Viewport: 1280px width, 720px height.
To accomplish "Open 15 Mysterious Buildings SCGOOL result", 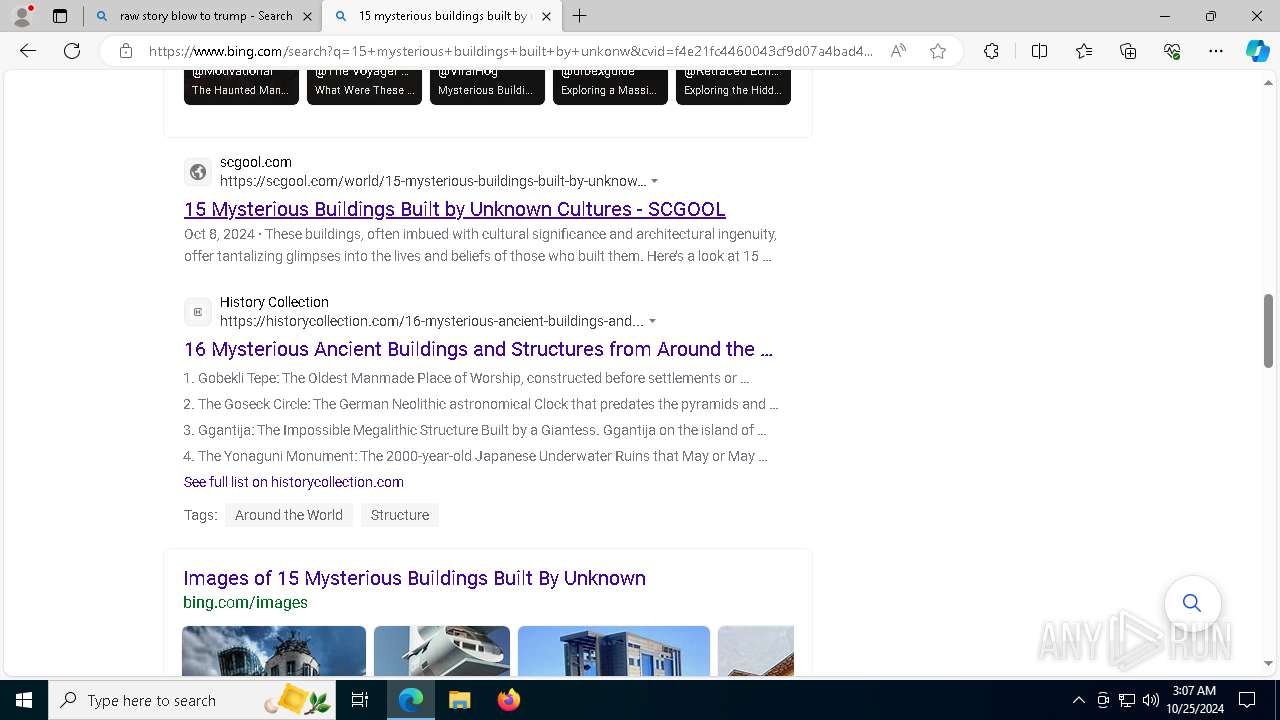I will pyautogui.click(x=454, y=209).
